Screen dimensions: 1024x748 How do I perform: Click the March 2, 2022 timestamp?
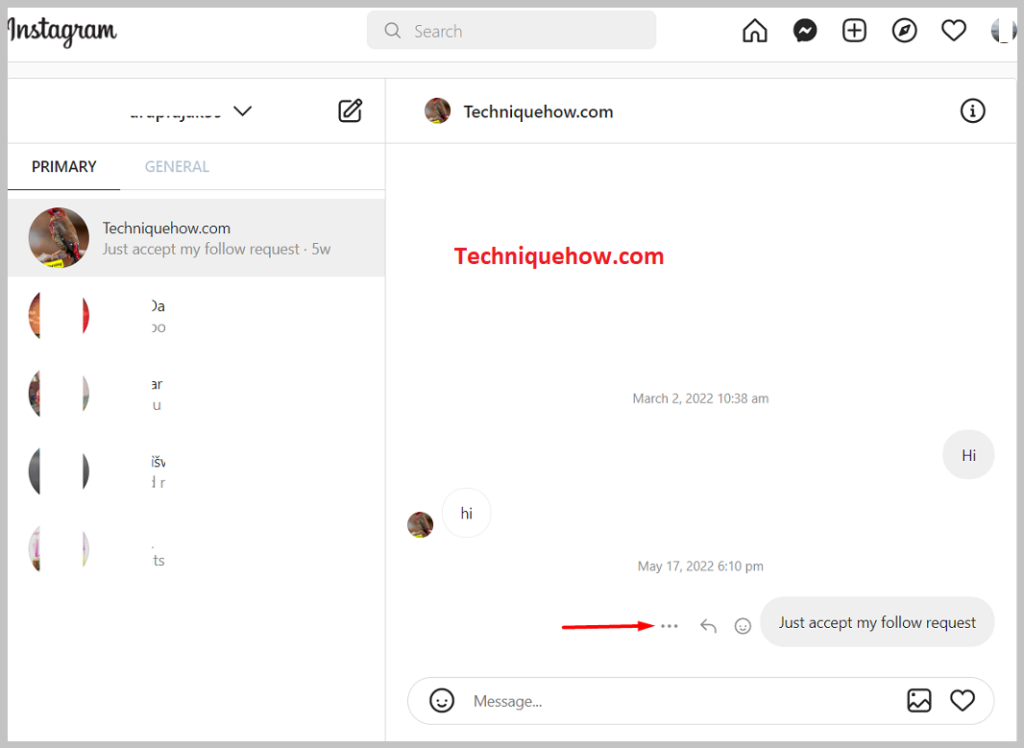pos(700,398)
